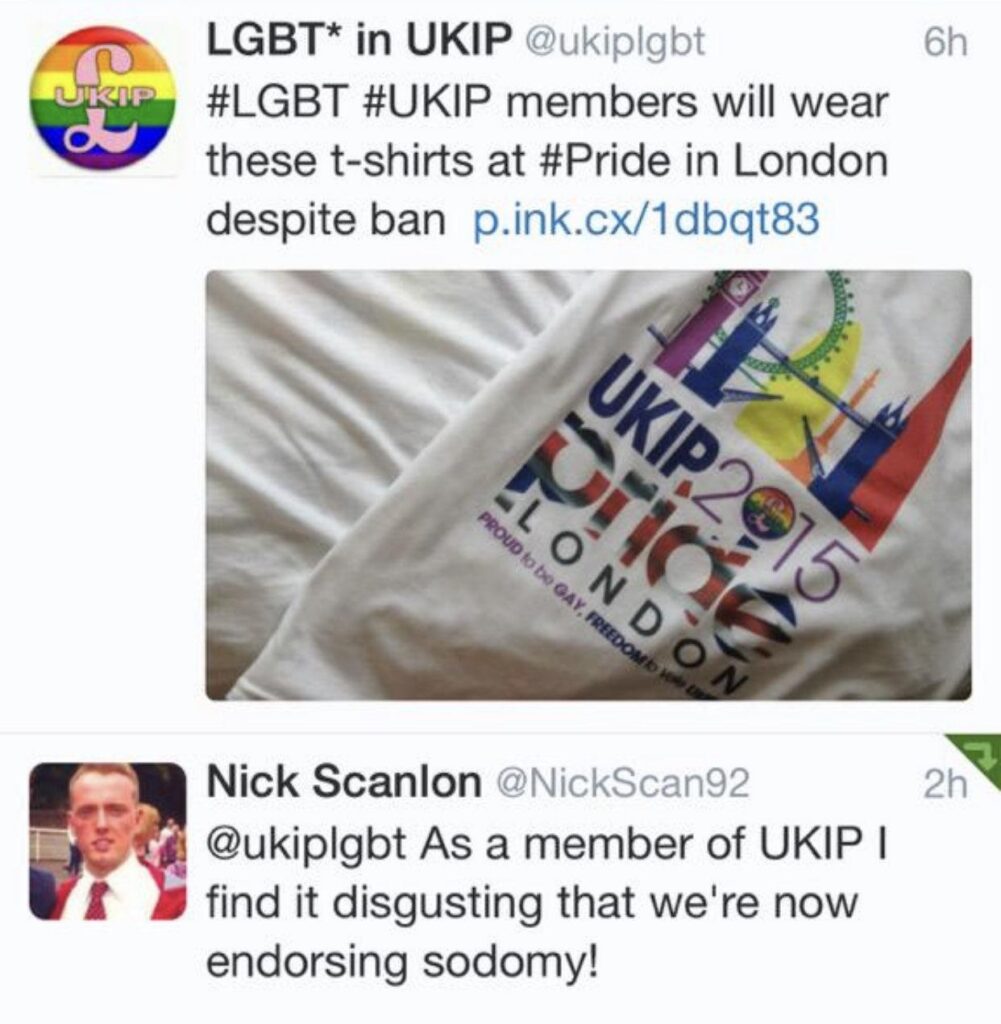Open the LGBT* in UKIP rainbow avatar
Image resolution: width=1001 pixels, height=1024 pixels.
click(x=104, y=99)
